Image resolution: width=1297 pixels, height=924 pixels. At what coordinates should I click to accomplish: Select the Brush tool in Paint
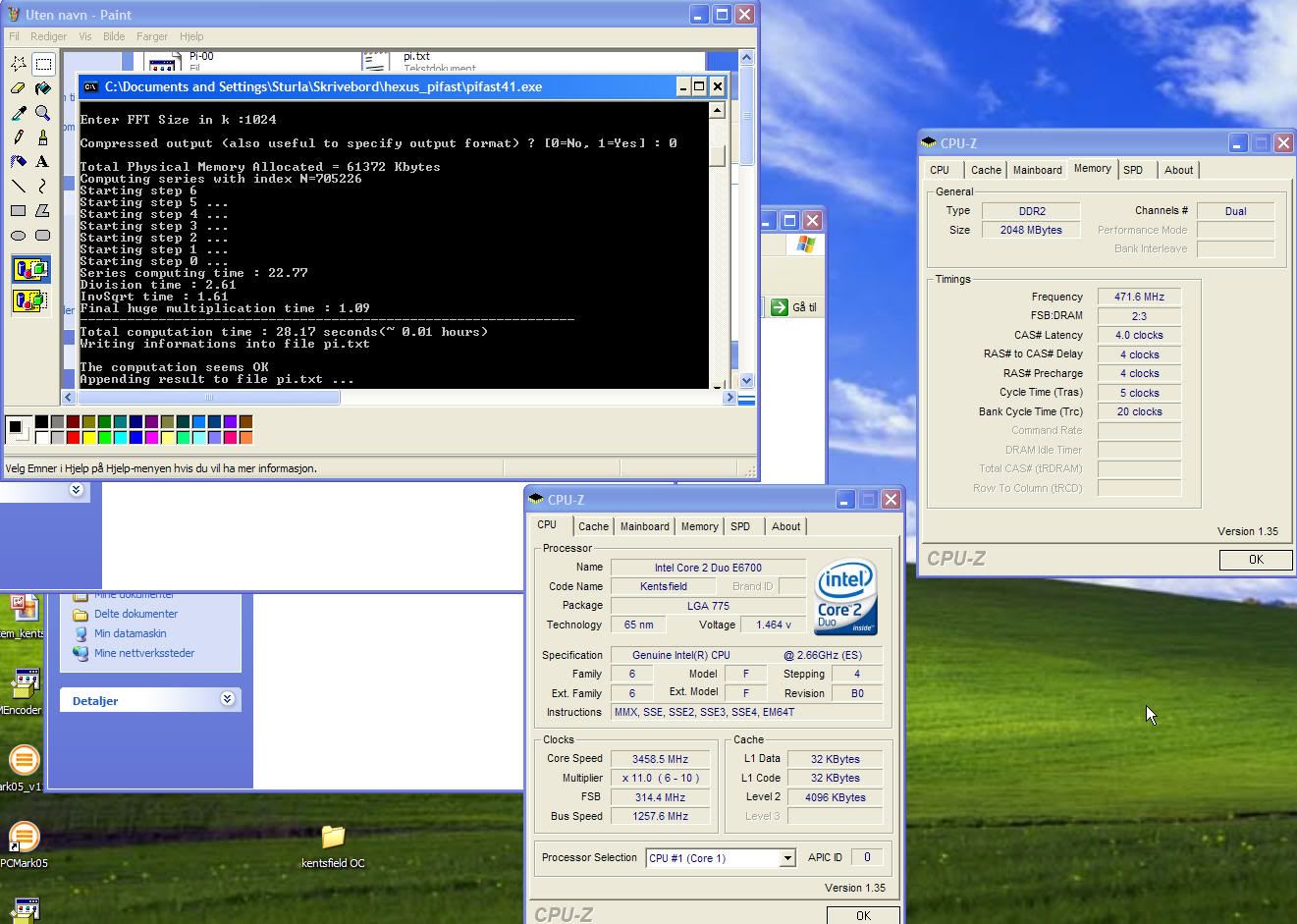click(43, 137)
